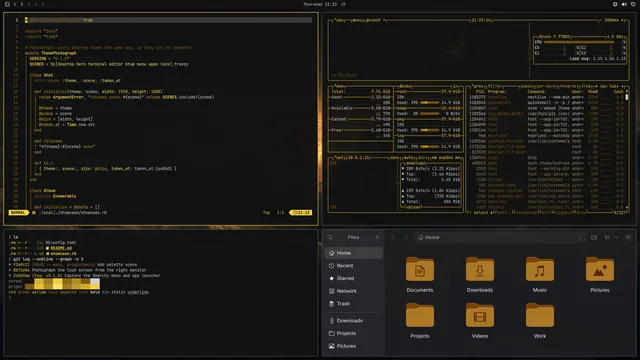The image size is (640, 360).
Task: Click the Thursday 21:23 clock
Action: coord(320,4)
